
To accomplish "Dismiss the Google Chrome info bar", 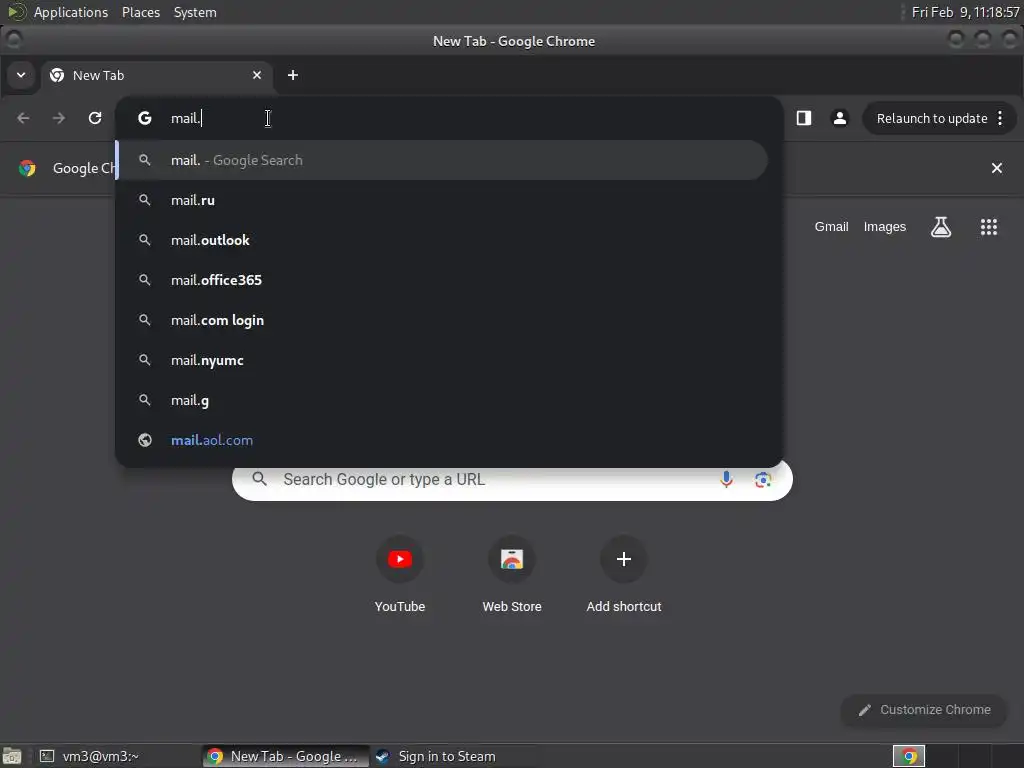I will click(997, 168).
